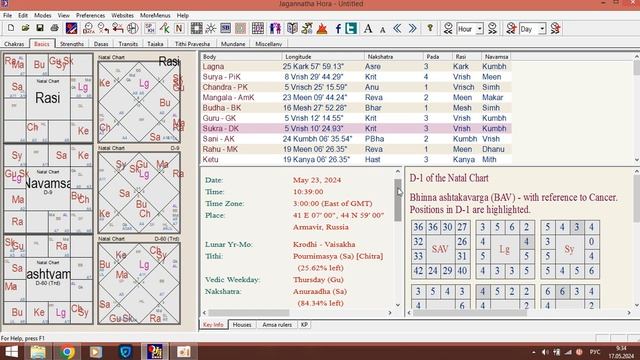Image resolution: width=640 pixels, height=360 pixels.
Task: Select the Lagna row in body table
Action: (356, 67)
